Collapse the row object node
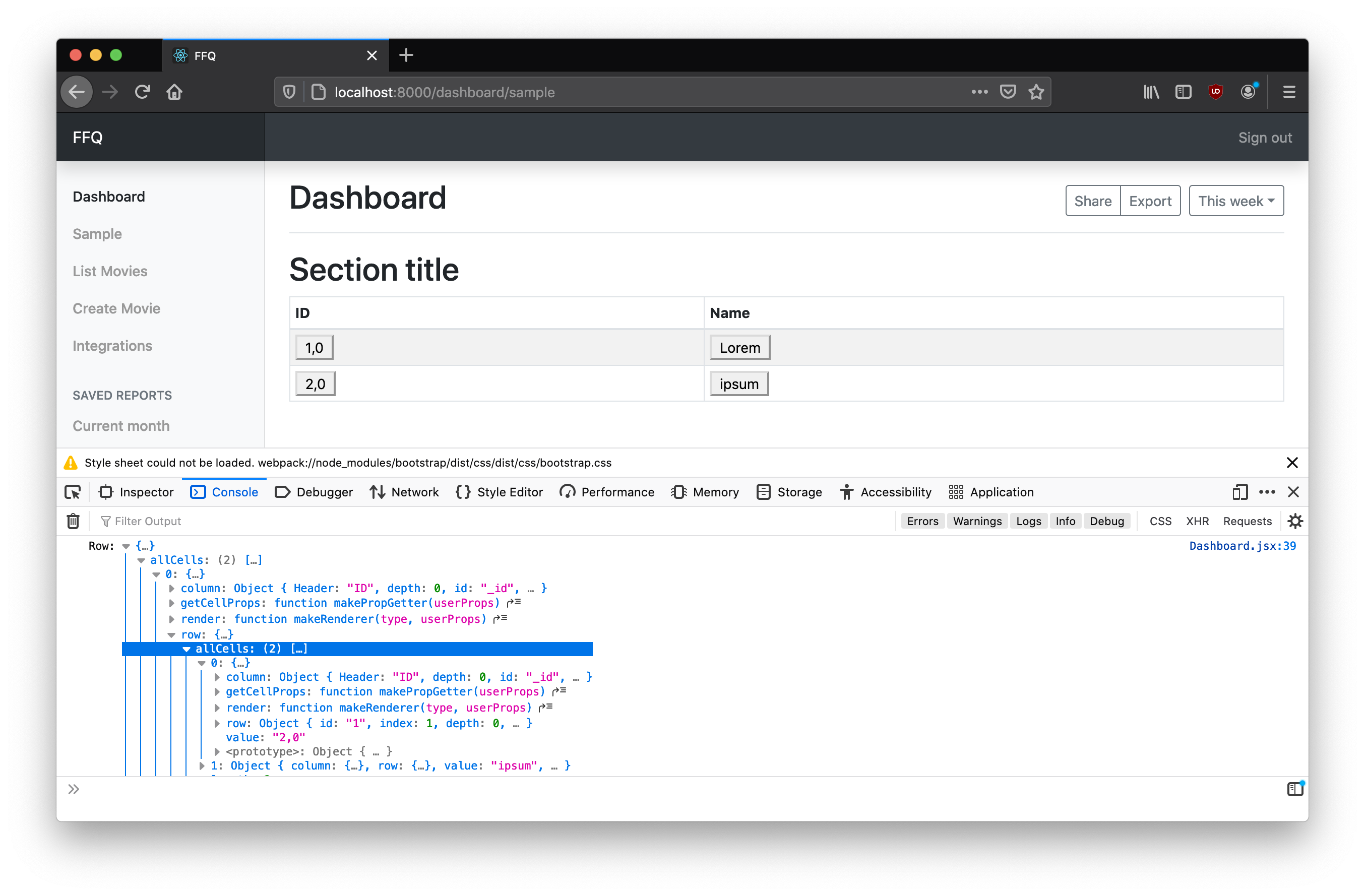 [x=171, y=634]
